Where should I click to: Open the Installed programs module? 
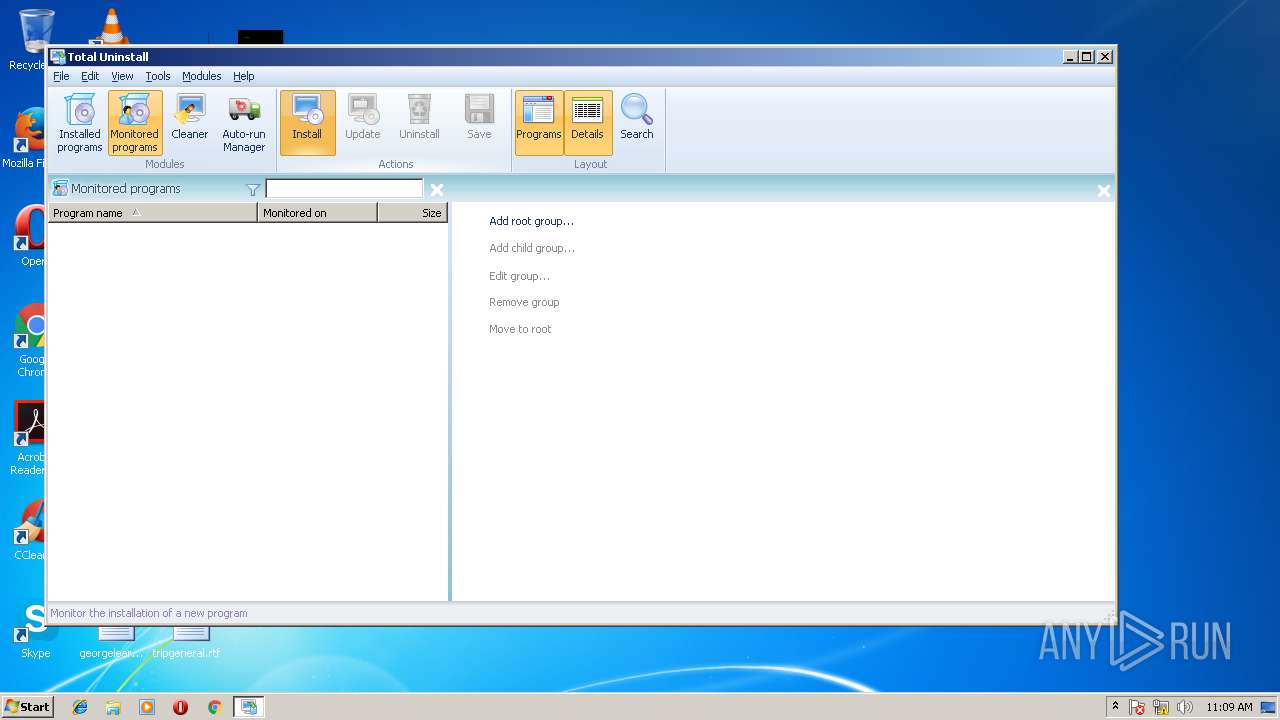pos(80,123)
